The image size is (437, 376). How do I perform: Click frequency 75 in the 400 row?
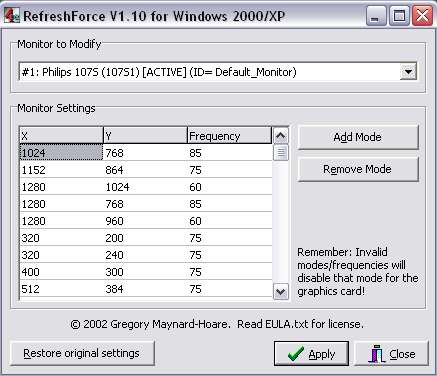click(x=229, y=272)
